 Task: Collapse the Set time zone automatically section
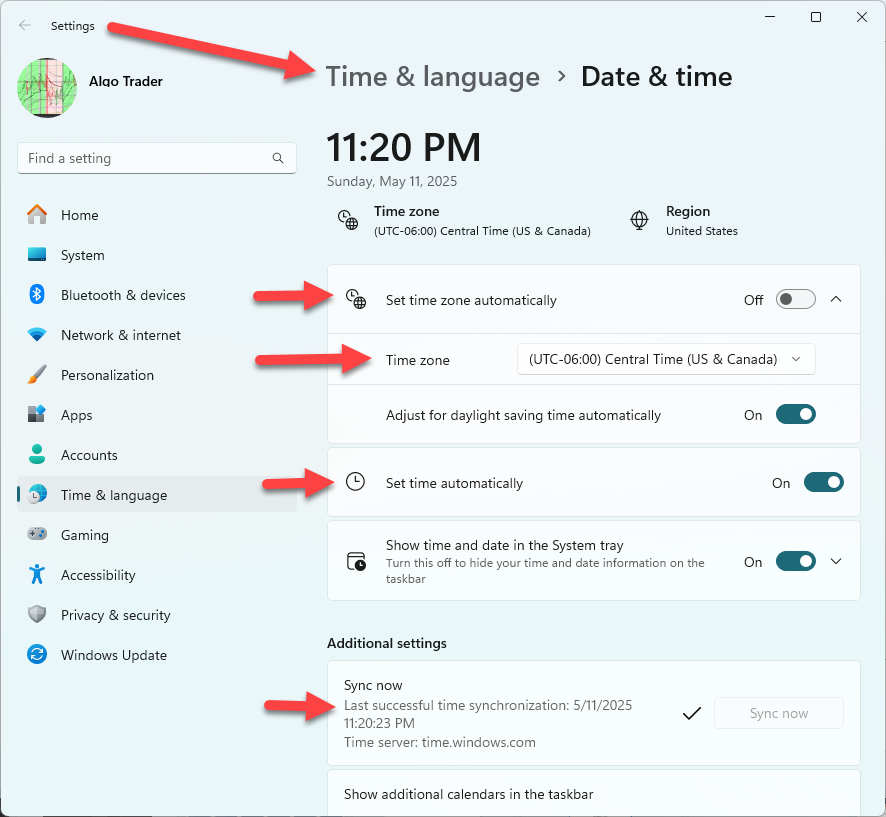(836, 299)
